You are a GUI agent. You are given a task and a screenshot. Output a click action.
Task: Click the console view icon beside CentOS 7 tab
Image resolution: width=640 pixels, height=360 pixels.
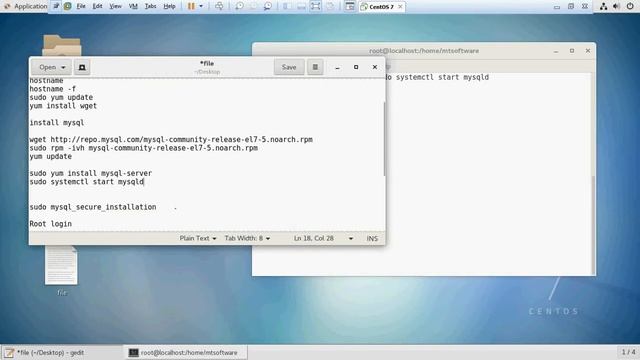click(349, 6)
